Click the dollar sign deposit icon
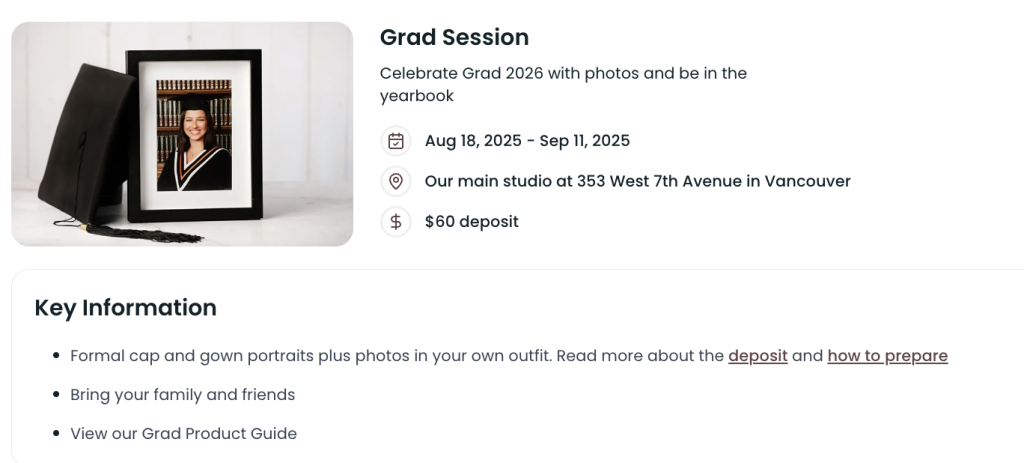 pos(396,221)
